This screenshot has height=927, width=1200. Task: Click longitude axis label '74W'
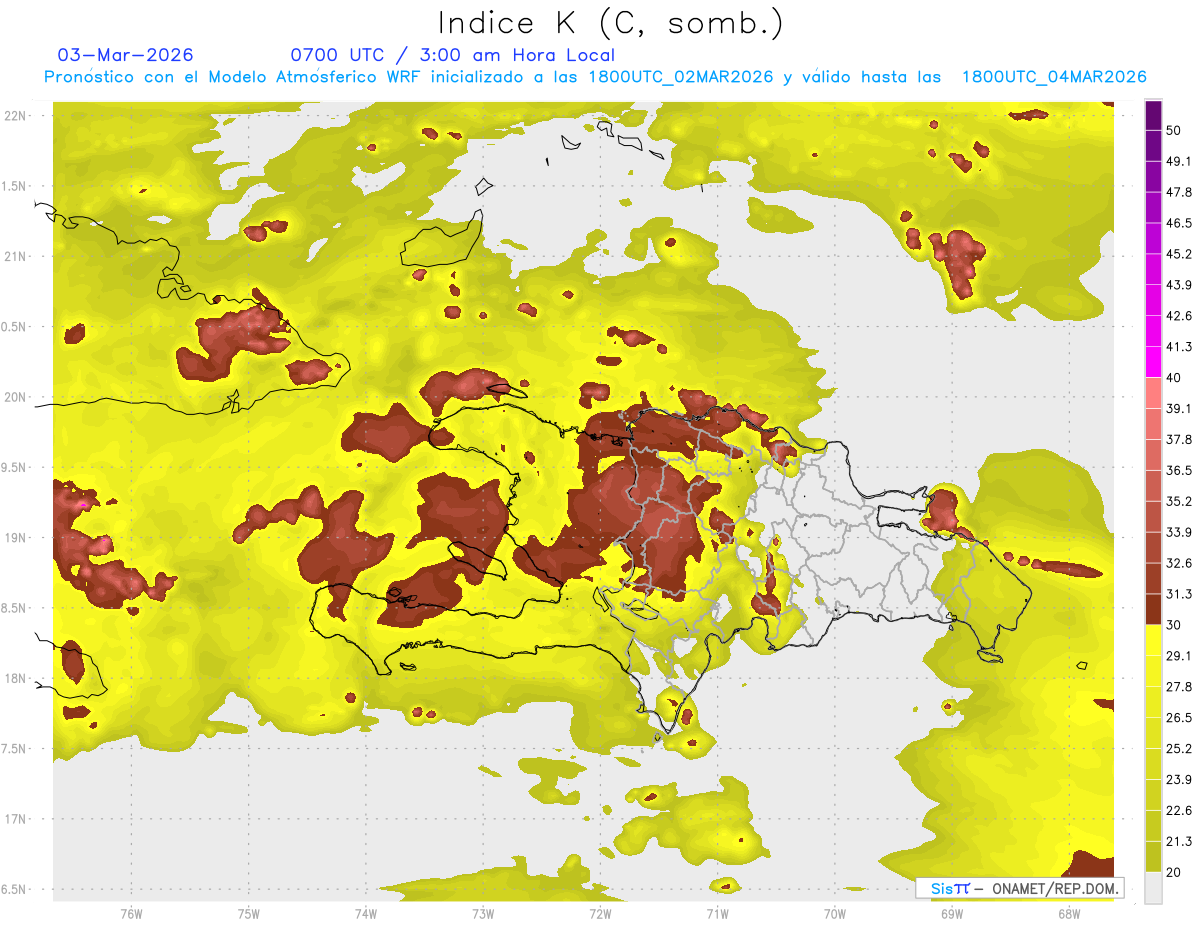(x=365, y=913)
